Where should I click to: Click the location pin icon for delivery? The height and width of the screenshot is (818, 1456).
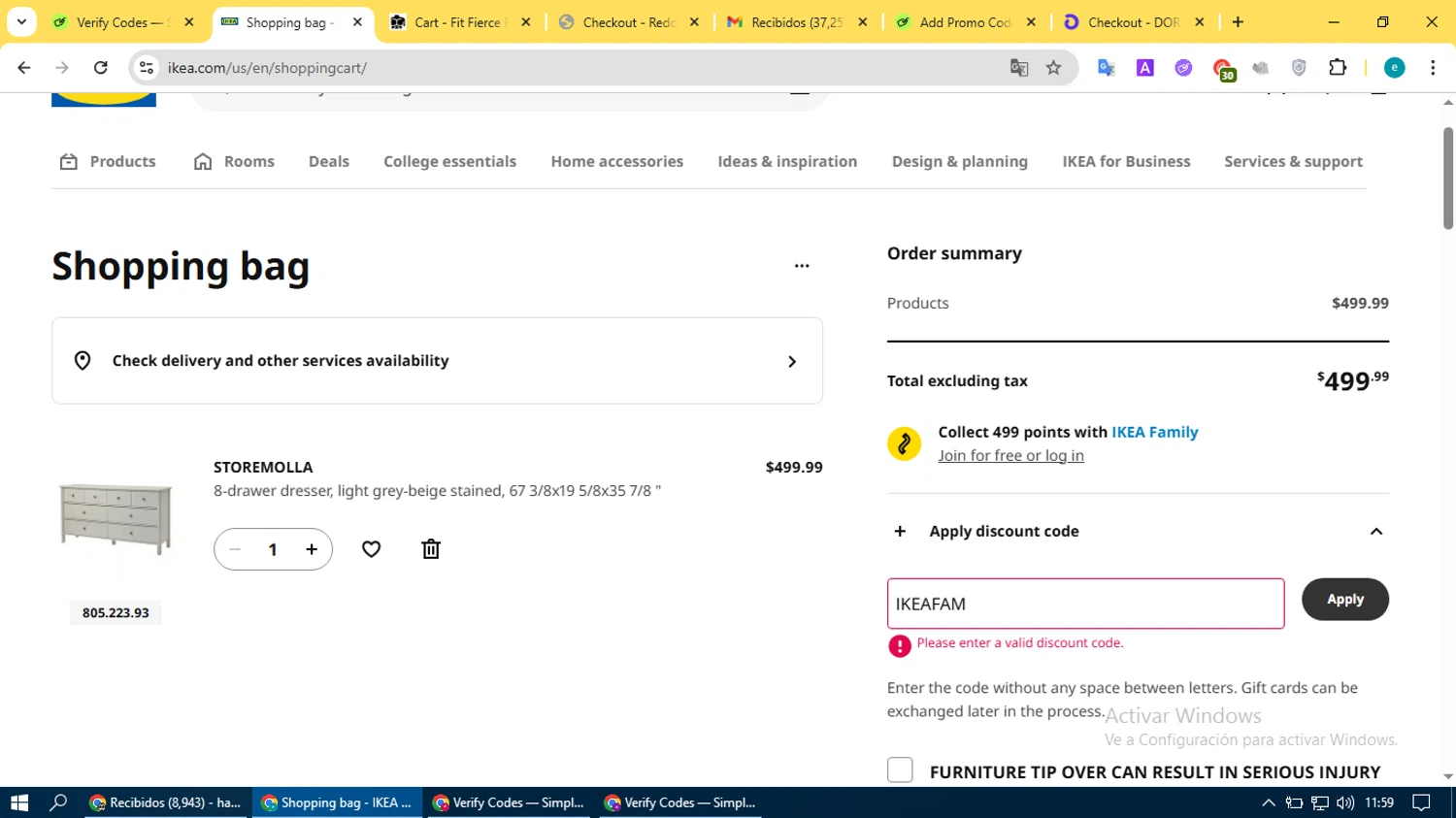[x=83, y=361]
